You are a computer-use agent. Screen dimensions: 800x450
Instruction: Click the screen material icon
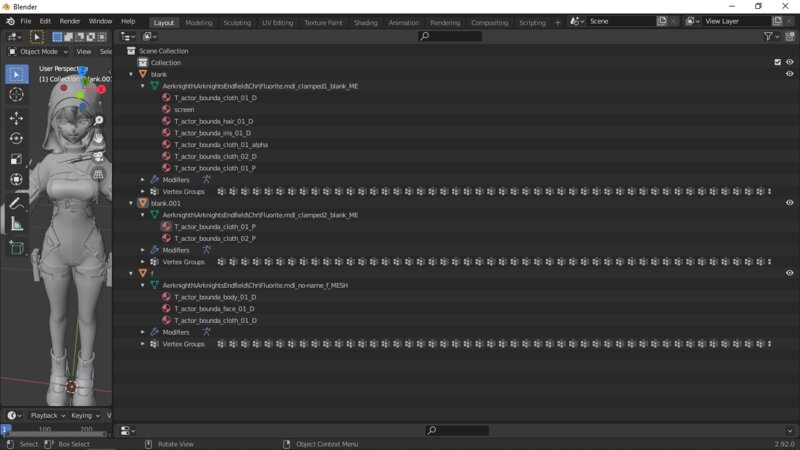[x=166, y=109]
